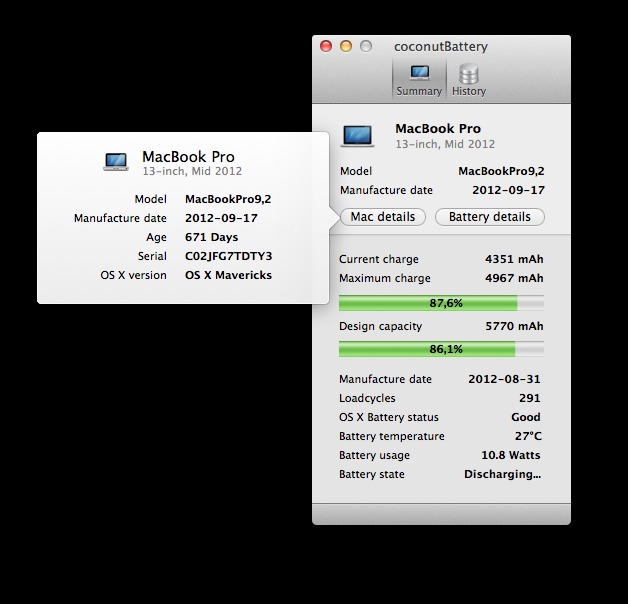
Task: Click the grey zoom window button
Action: (366, 46)
